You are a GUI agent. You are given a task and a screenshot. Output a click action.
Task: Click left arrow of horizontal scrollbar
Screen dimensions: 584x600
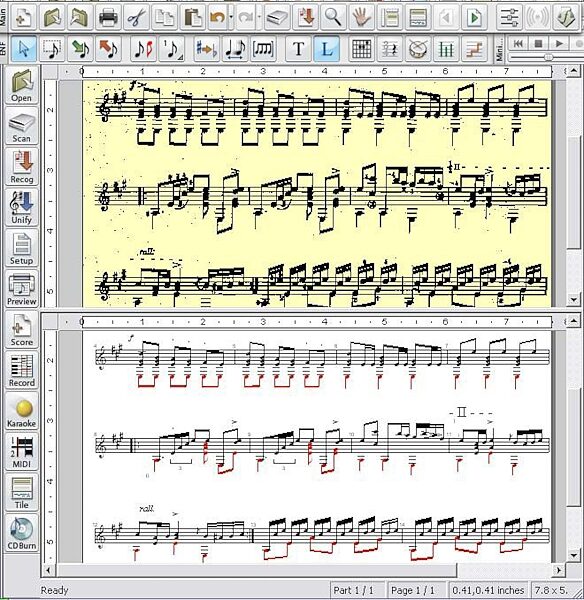(48, 570)
